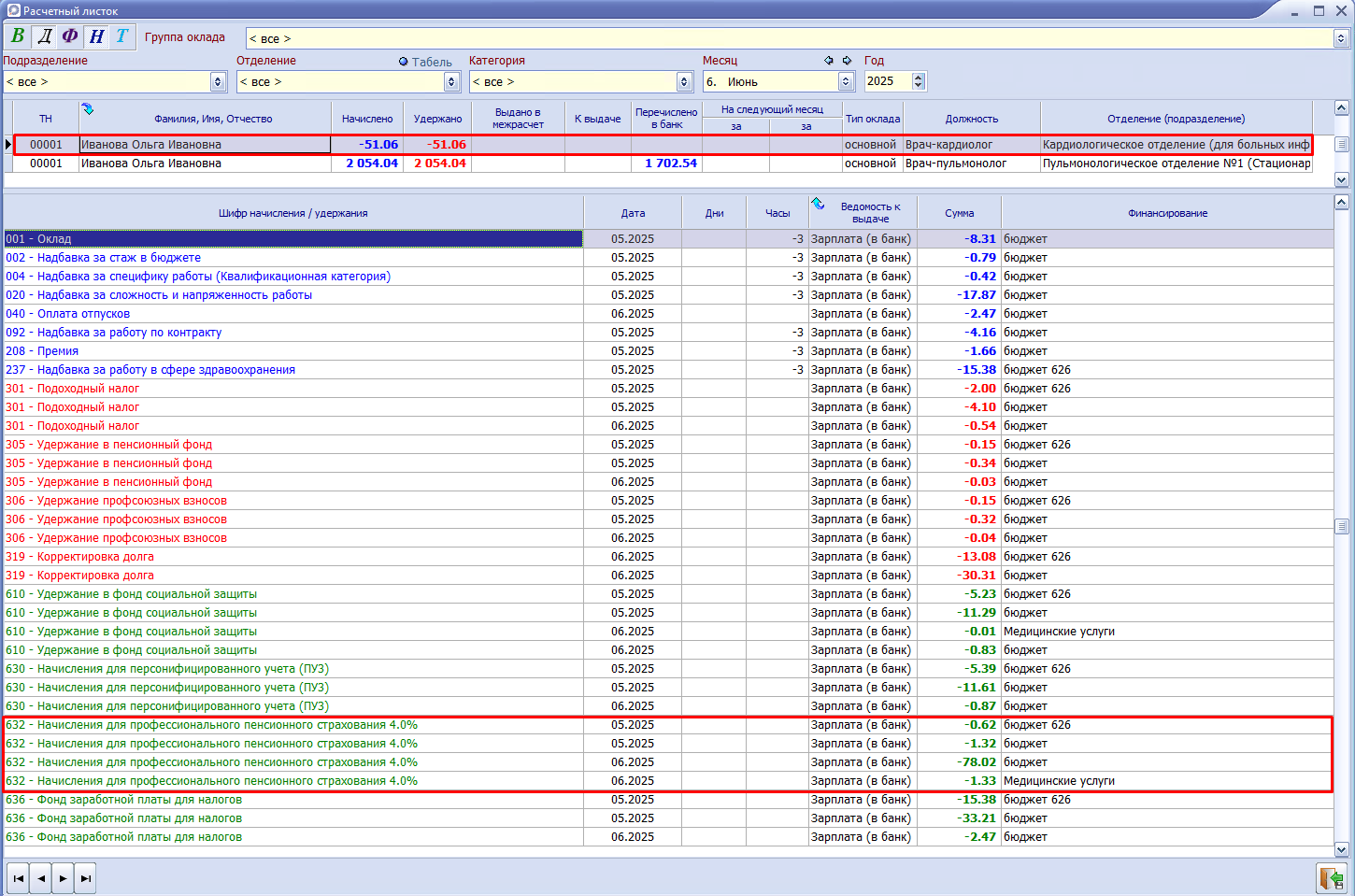The height and width of the screenshot is (896, 1355).
Task: Go to the previous record arrow
Action: [40, 878]
